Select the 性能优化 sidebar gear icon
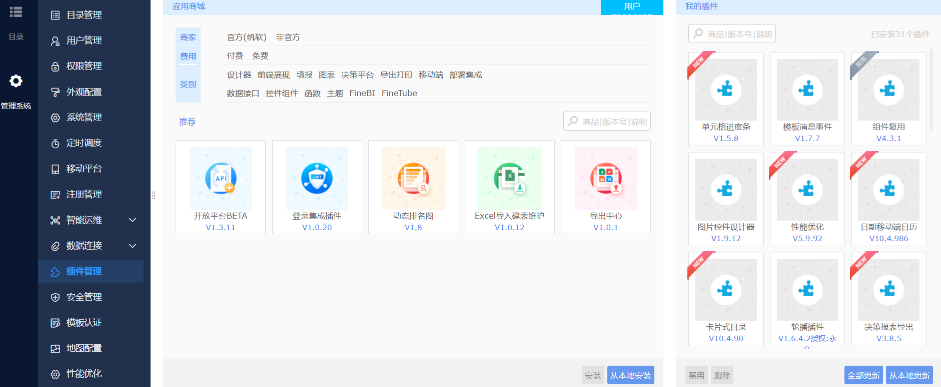 pyautogui.click(x=55, y=374)
